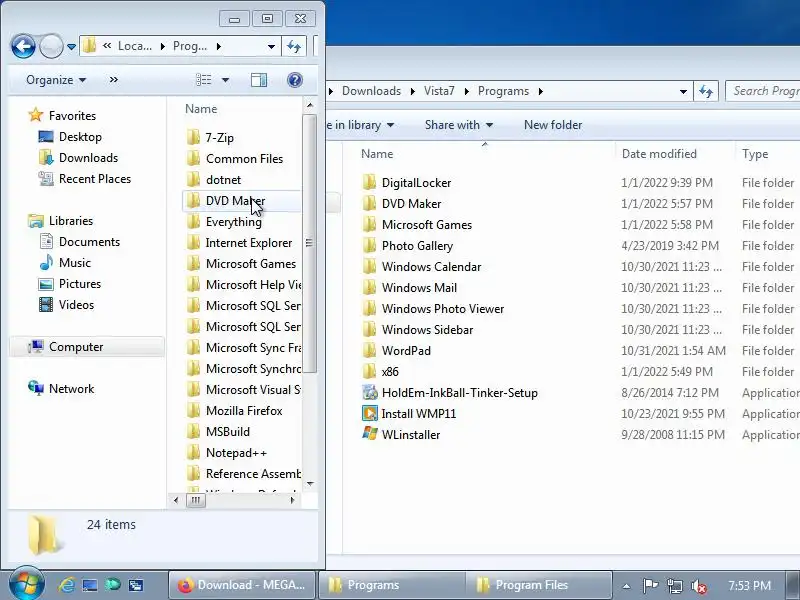
Task: Open the Share with menu
Action: (459, 125)
